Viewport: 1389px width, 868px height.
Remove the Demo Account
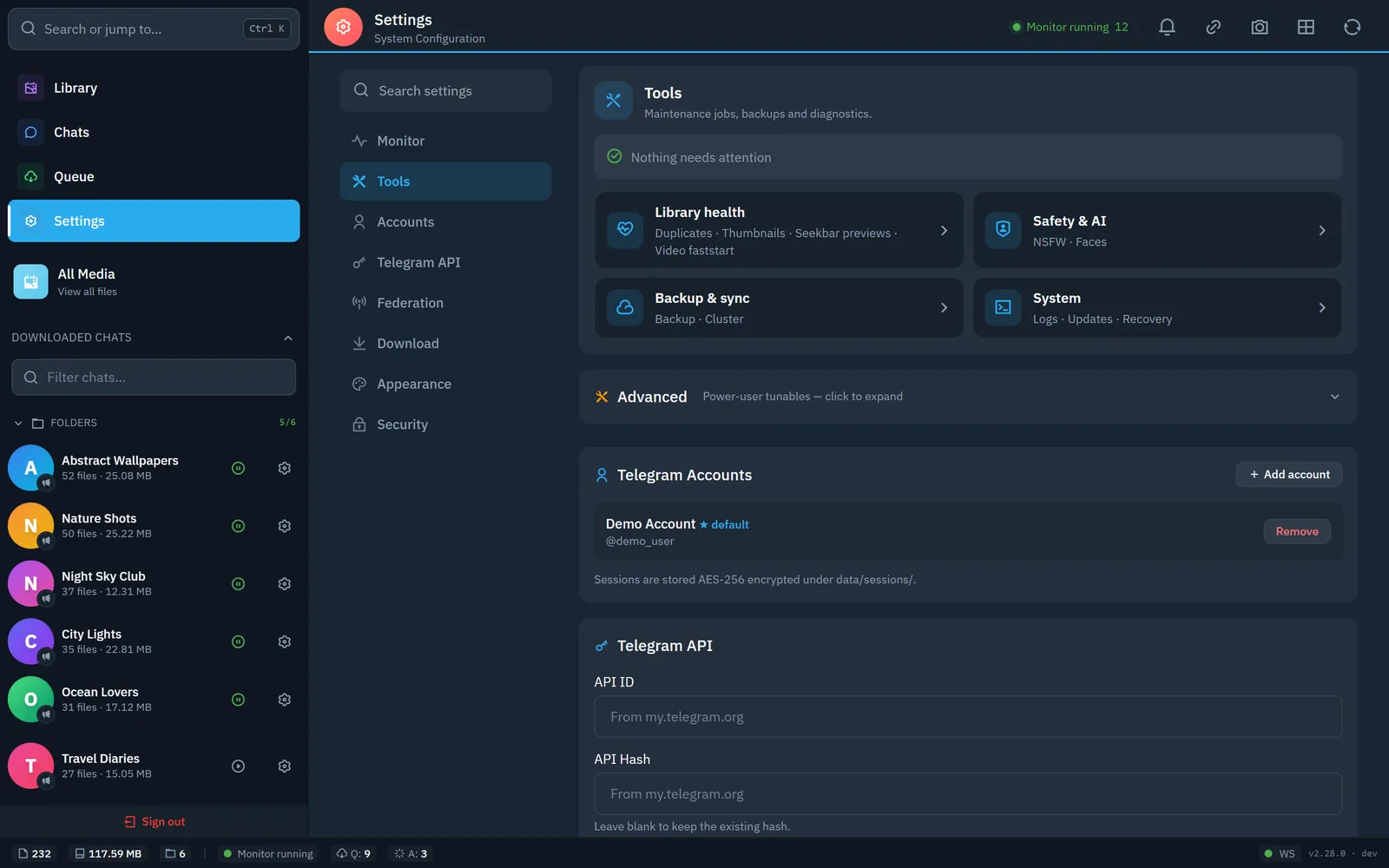coord(1297,531)
